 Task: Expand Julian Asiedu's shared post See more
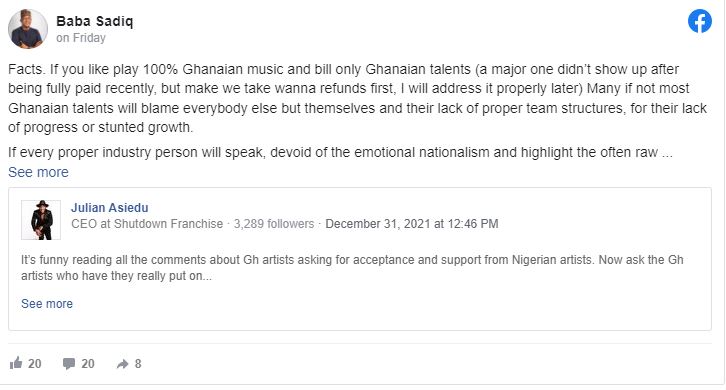click(x=47, y=303)
